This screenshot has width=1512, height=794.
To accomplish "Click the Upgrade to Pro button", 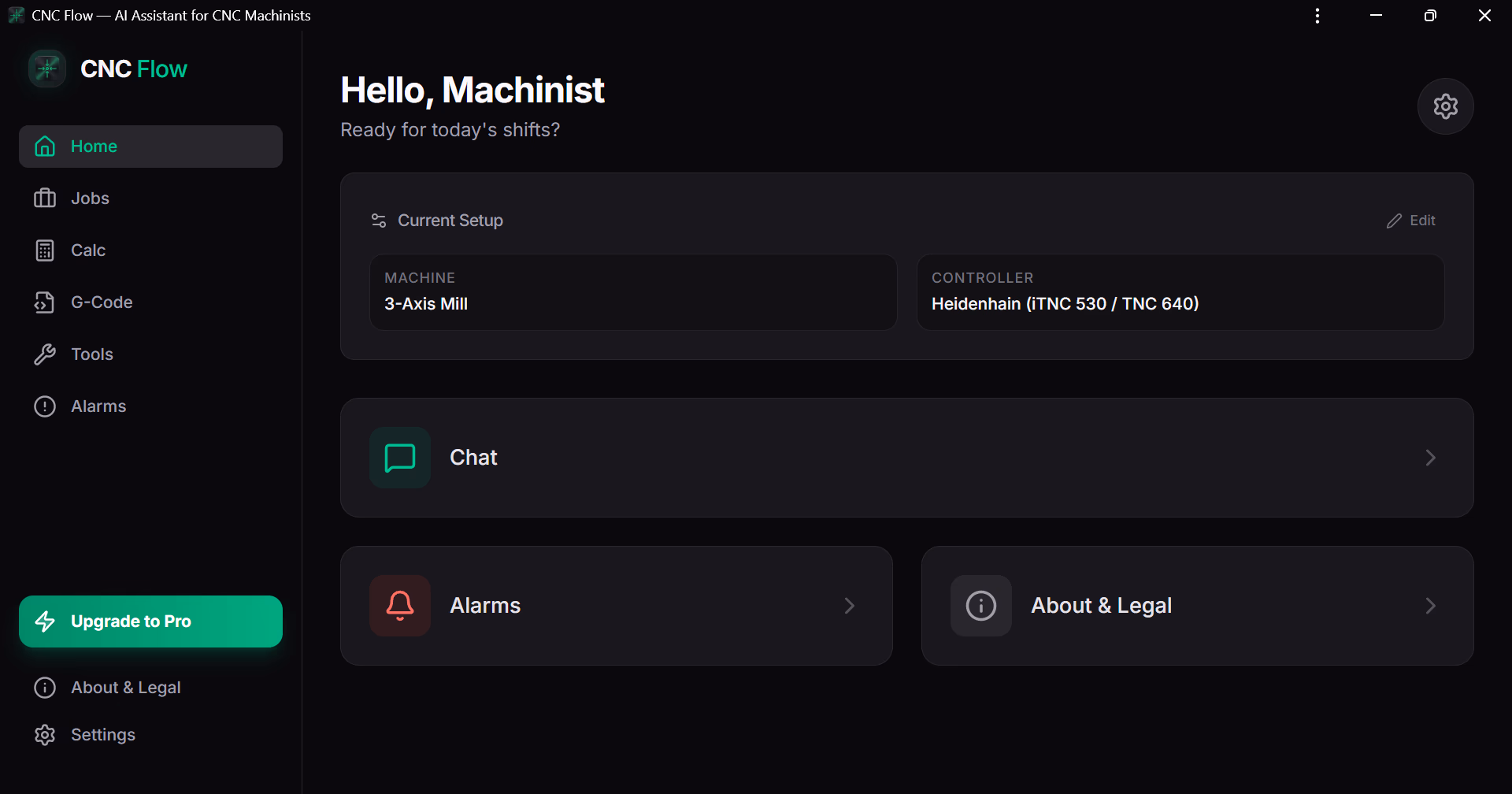I will coord(150,621).
